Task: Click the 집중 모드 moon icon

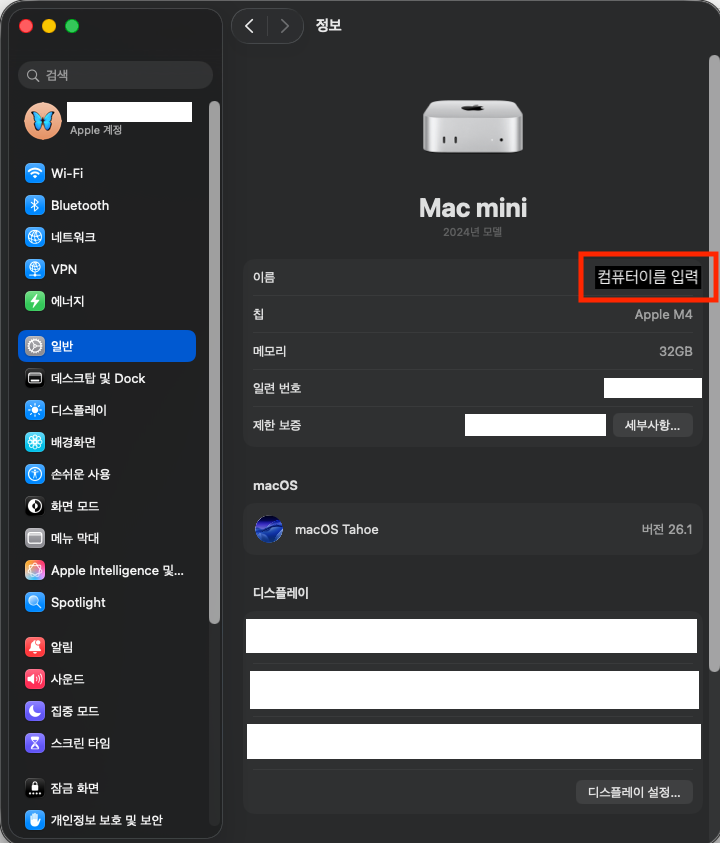Action: click(x=35, y=711)
